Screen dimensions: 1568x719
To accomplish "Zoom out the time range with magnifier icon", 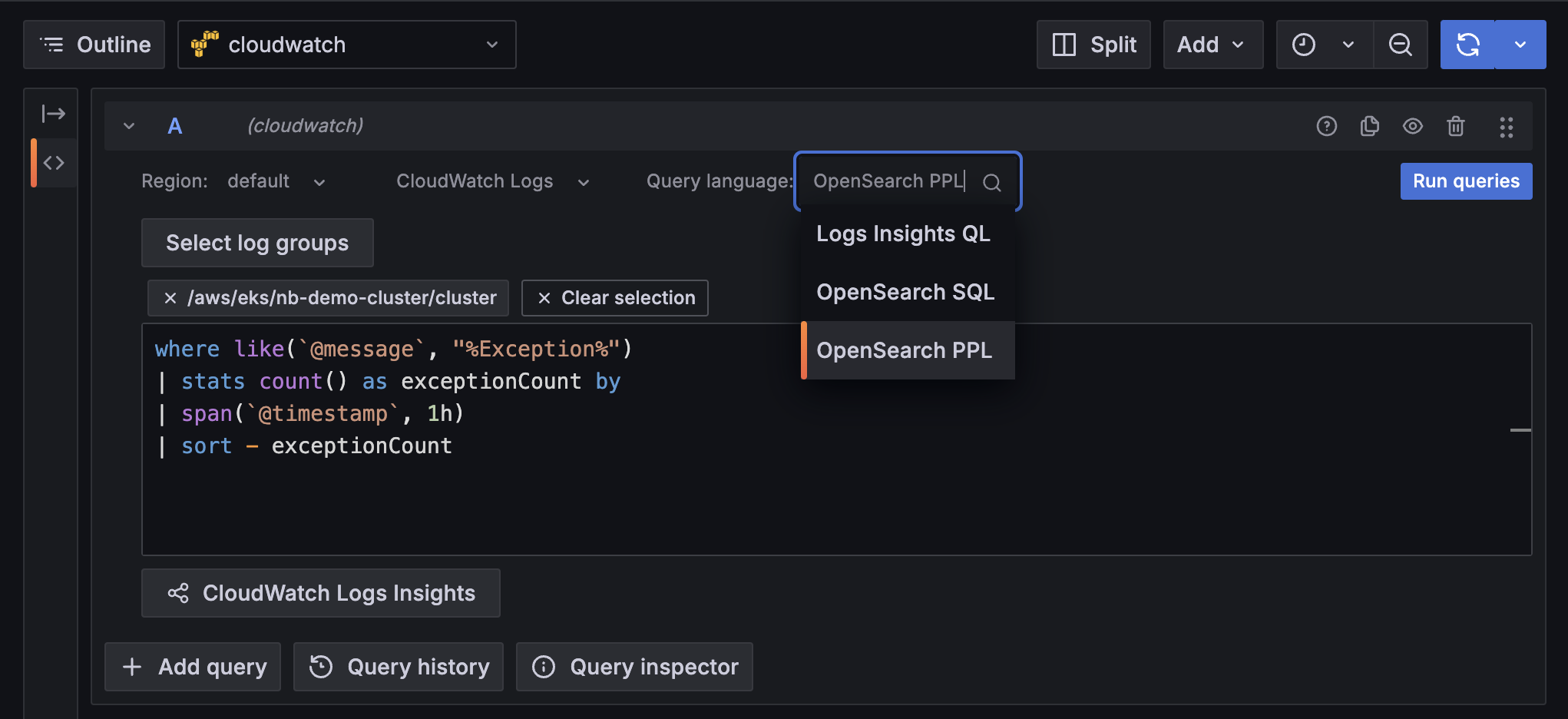I will (x=1401, y=44).
